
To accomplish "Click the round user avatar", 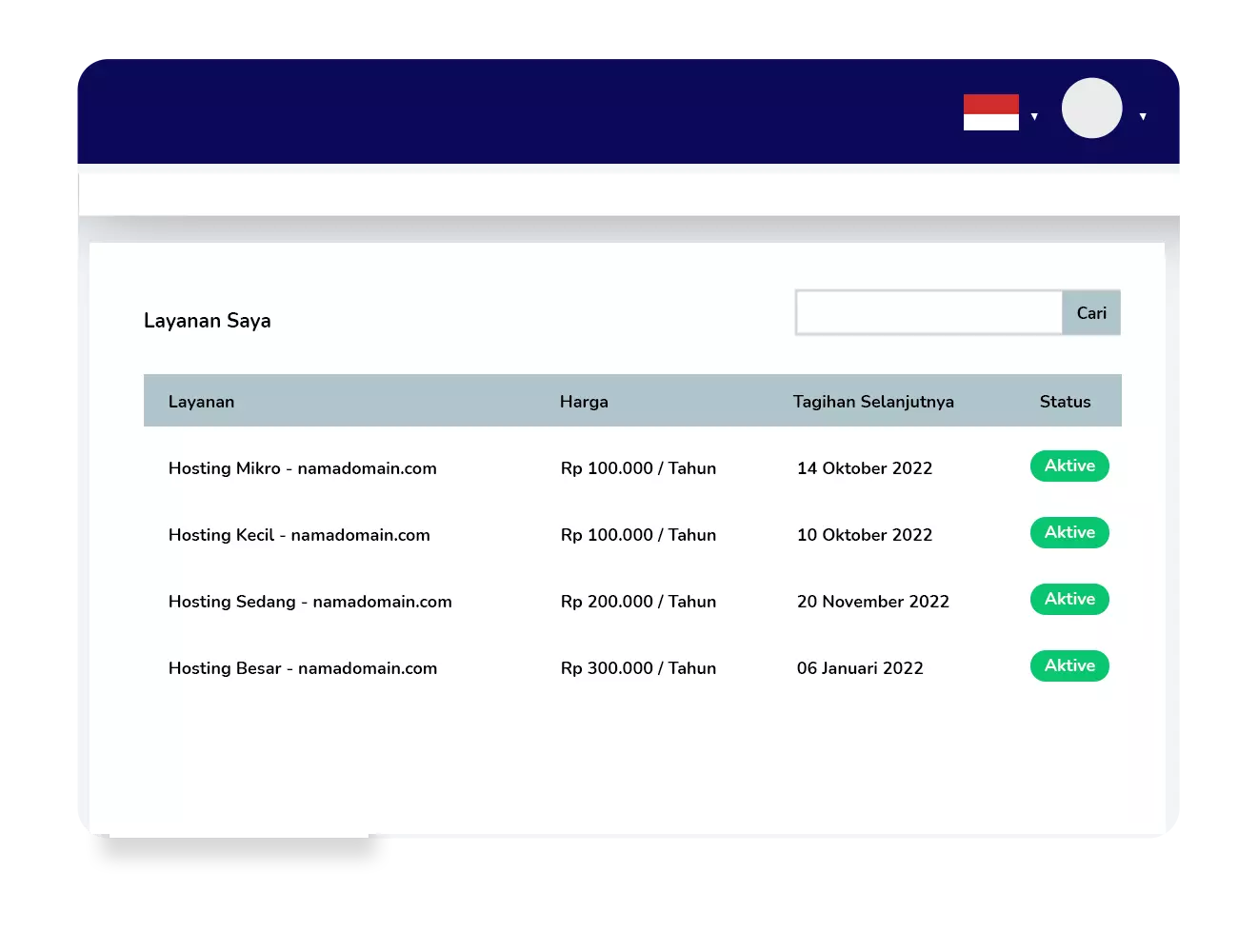I will (x=1092, y=109).
